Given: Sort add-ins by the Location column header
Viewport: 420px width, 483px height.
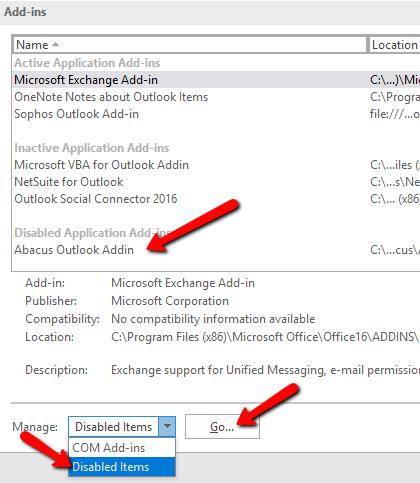Looking at the screenshot, I should point(395,45).
